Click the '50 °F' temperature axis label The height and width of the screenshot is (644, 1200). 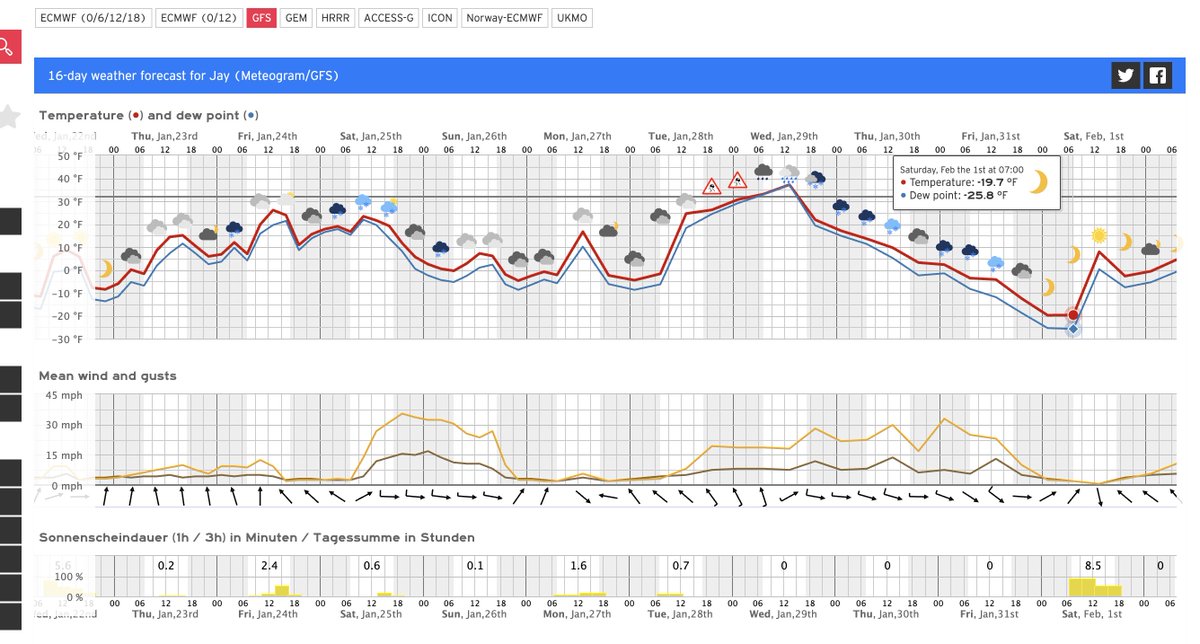point(68,155)
